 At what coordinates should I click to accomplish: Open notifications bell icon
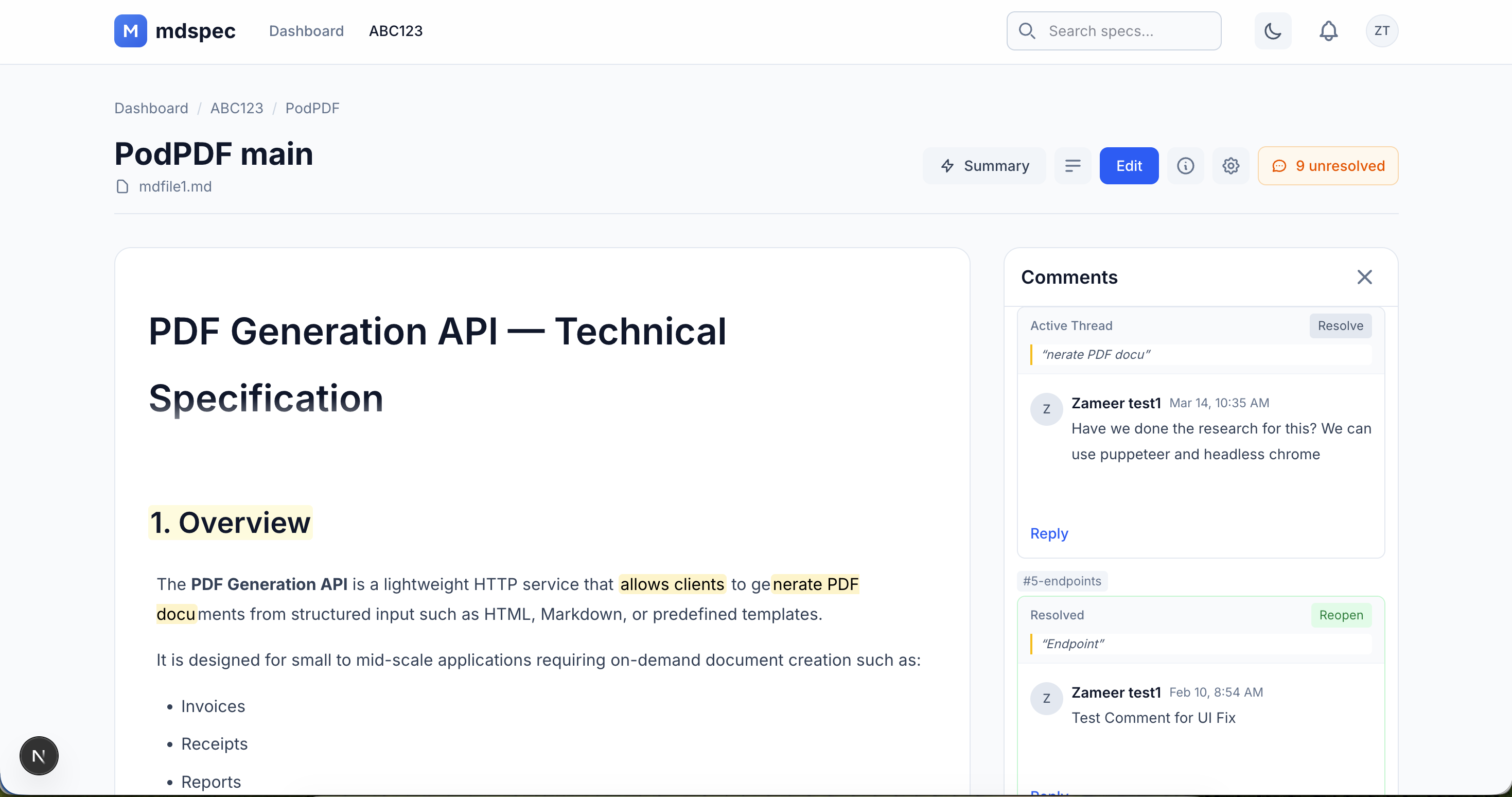tap(1328, 30)
